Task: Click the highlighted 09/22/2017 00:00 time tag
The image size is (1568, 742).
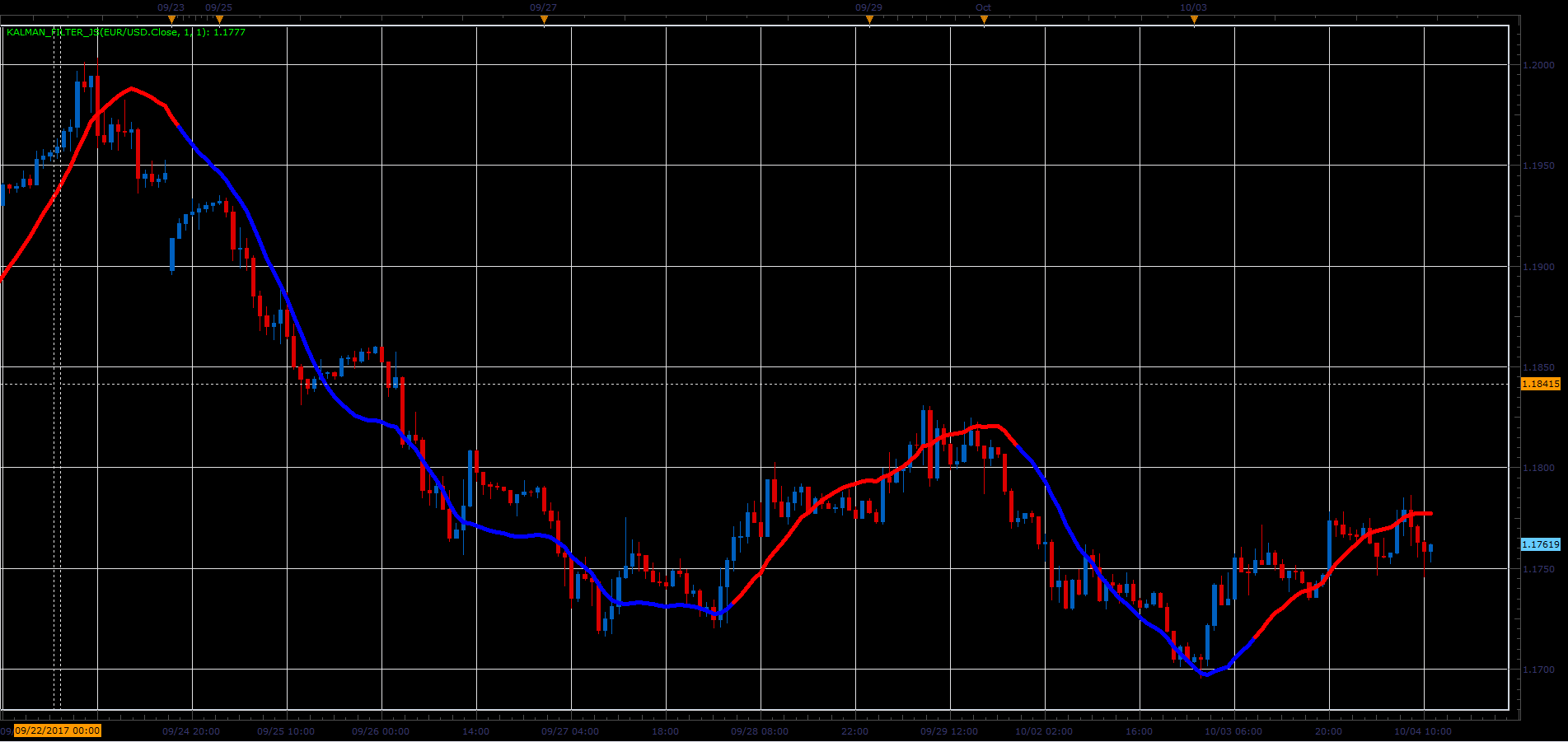Action: click(x=58, y=730)
